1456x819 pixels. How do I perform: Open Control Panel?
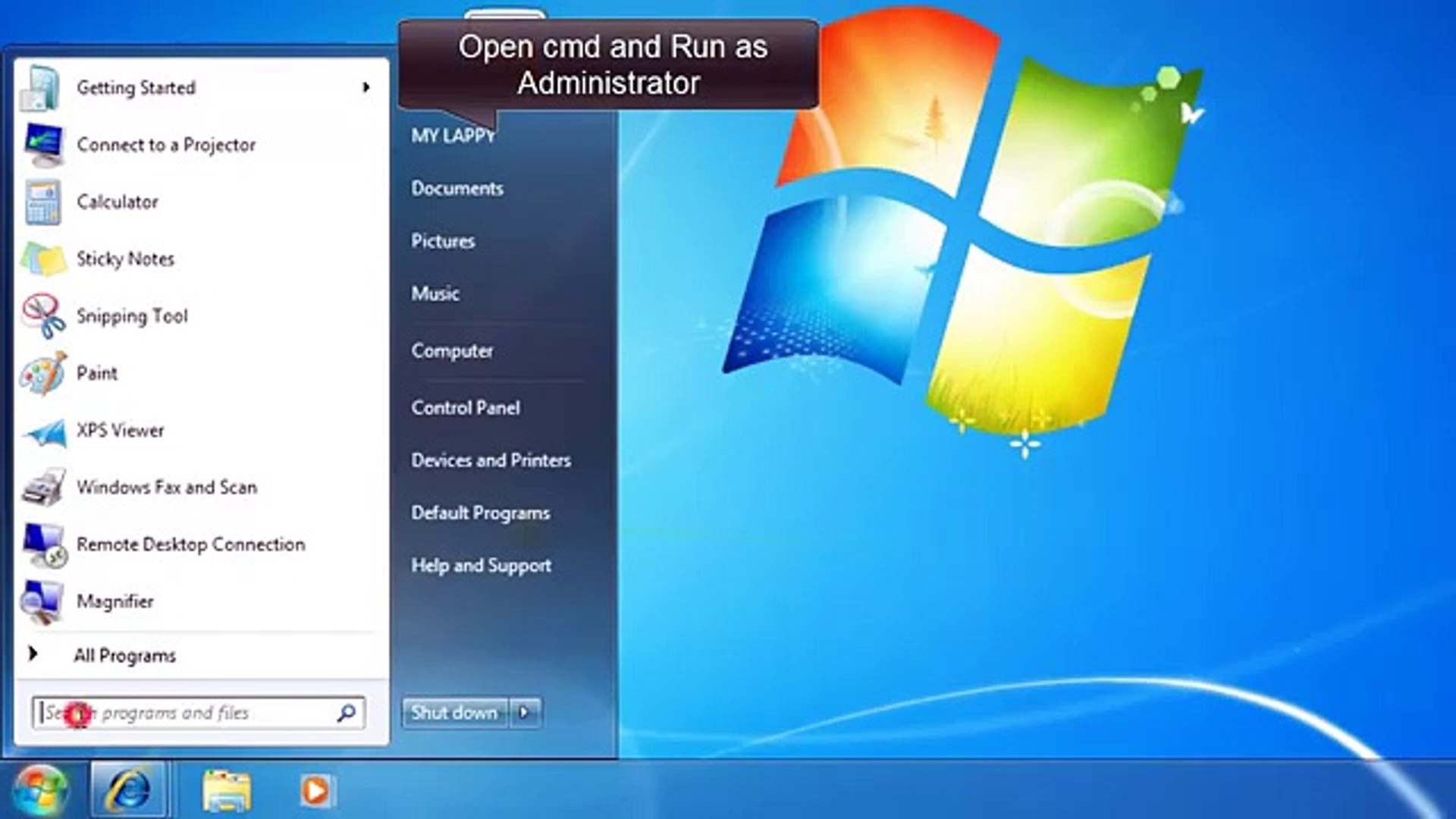[x=465, y=407]
